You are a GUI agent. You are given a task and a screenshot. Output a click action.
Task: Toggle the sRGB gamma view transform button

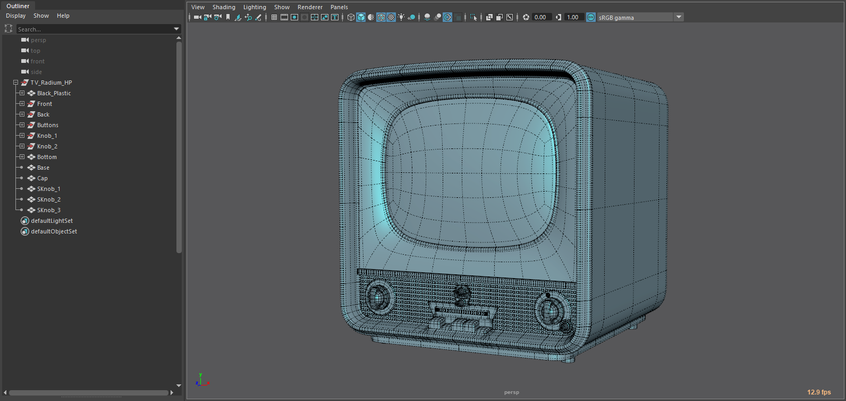[590, 17]
